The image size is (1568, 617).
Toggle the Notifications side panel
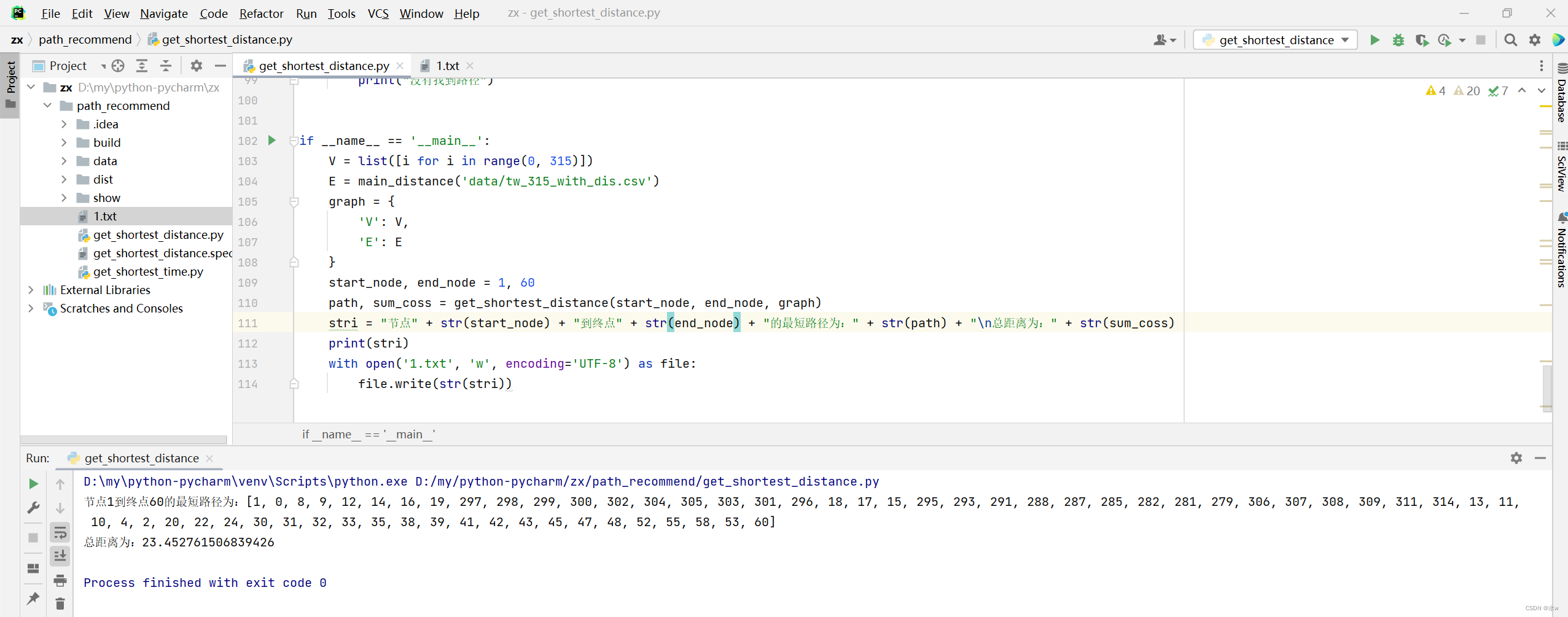1561,250
